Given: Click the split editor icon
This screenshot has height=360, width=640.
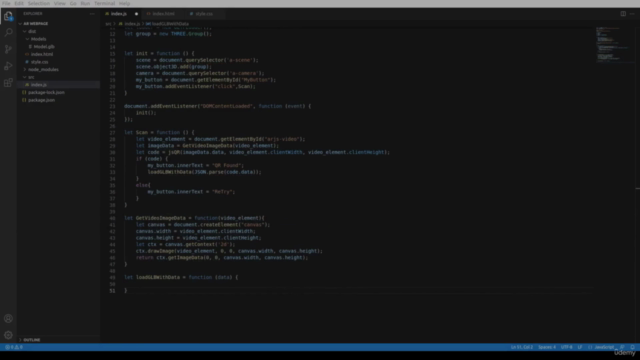Looking at the screenshot, I should point(623,14).
